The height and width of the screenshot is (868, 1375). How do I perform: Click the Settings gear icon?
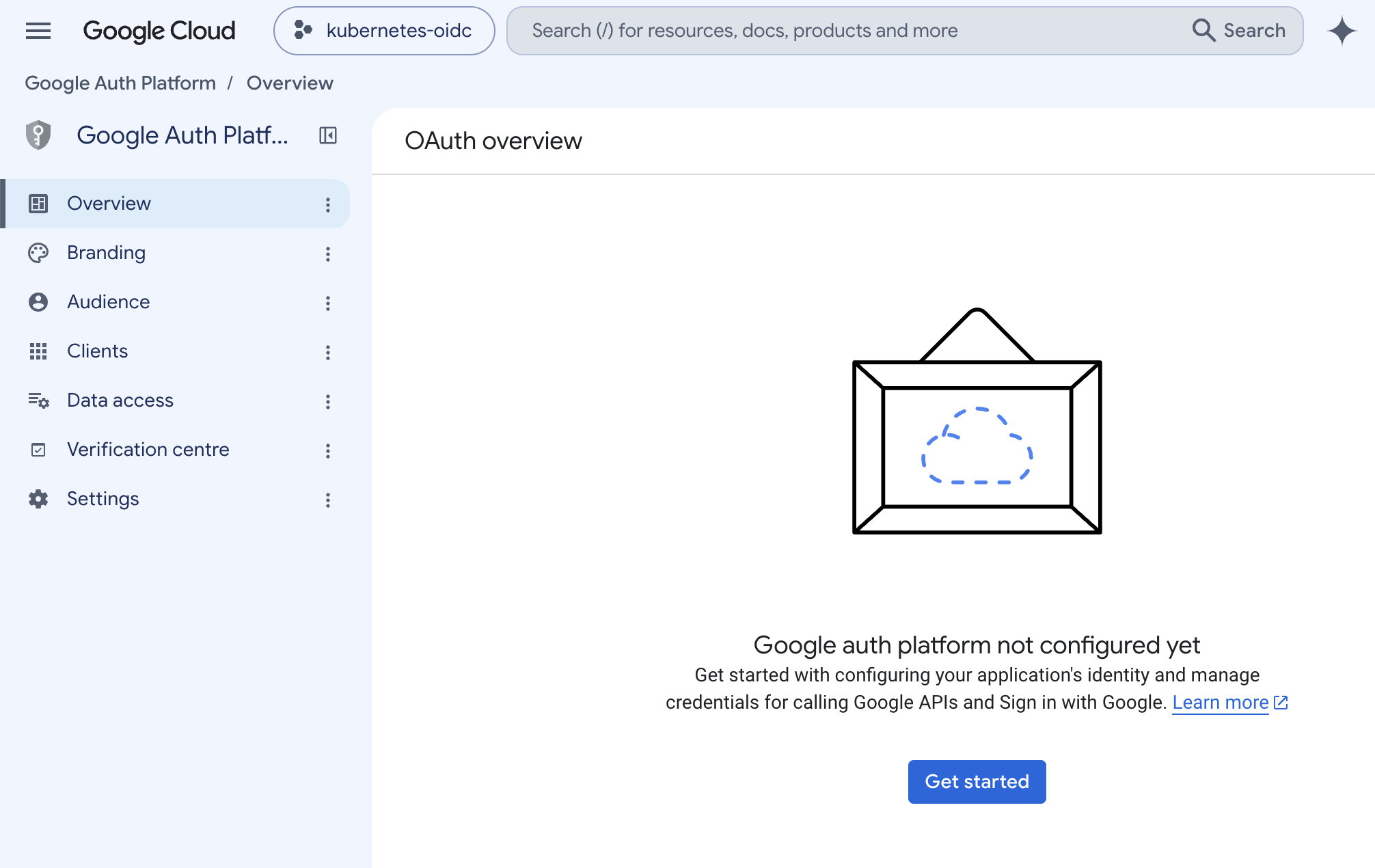pyautogui.click(x=38, y=499)
